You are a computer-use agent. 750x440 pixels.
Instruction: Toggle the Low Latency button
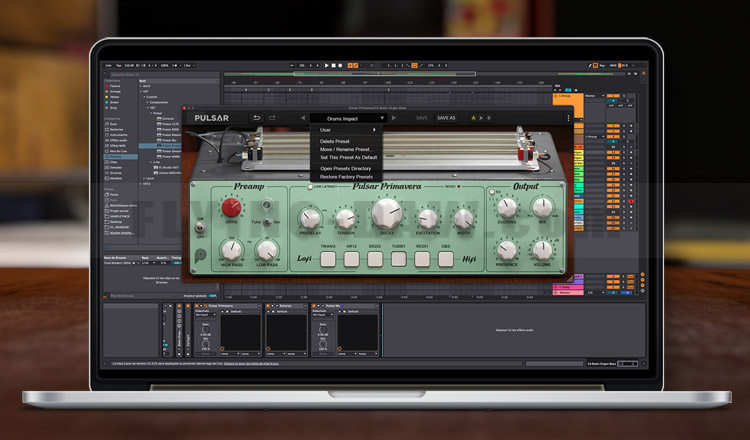(x=310, y=187)
